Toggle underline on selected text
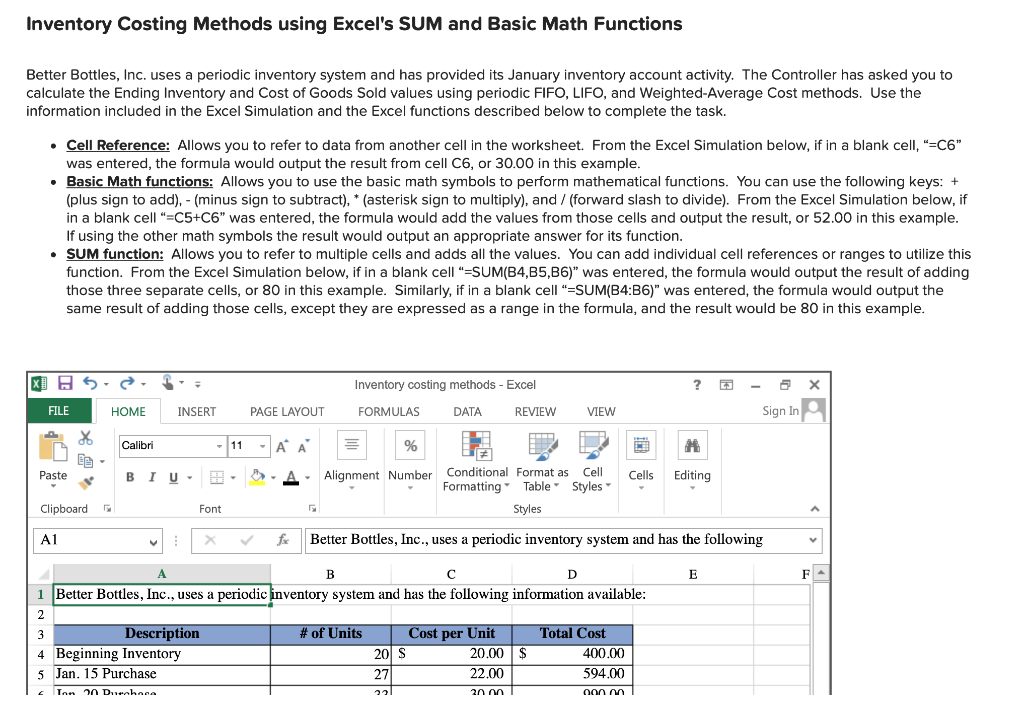Viewport: 1024px width, 703px height. click(173, 476)
